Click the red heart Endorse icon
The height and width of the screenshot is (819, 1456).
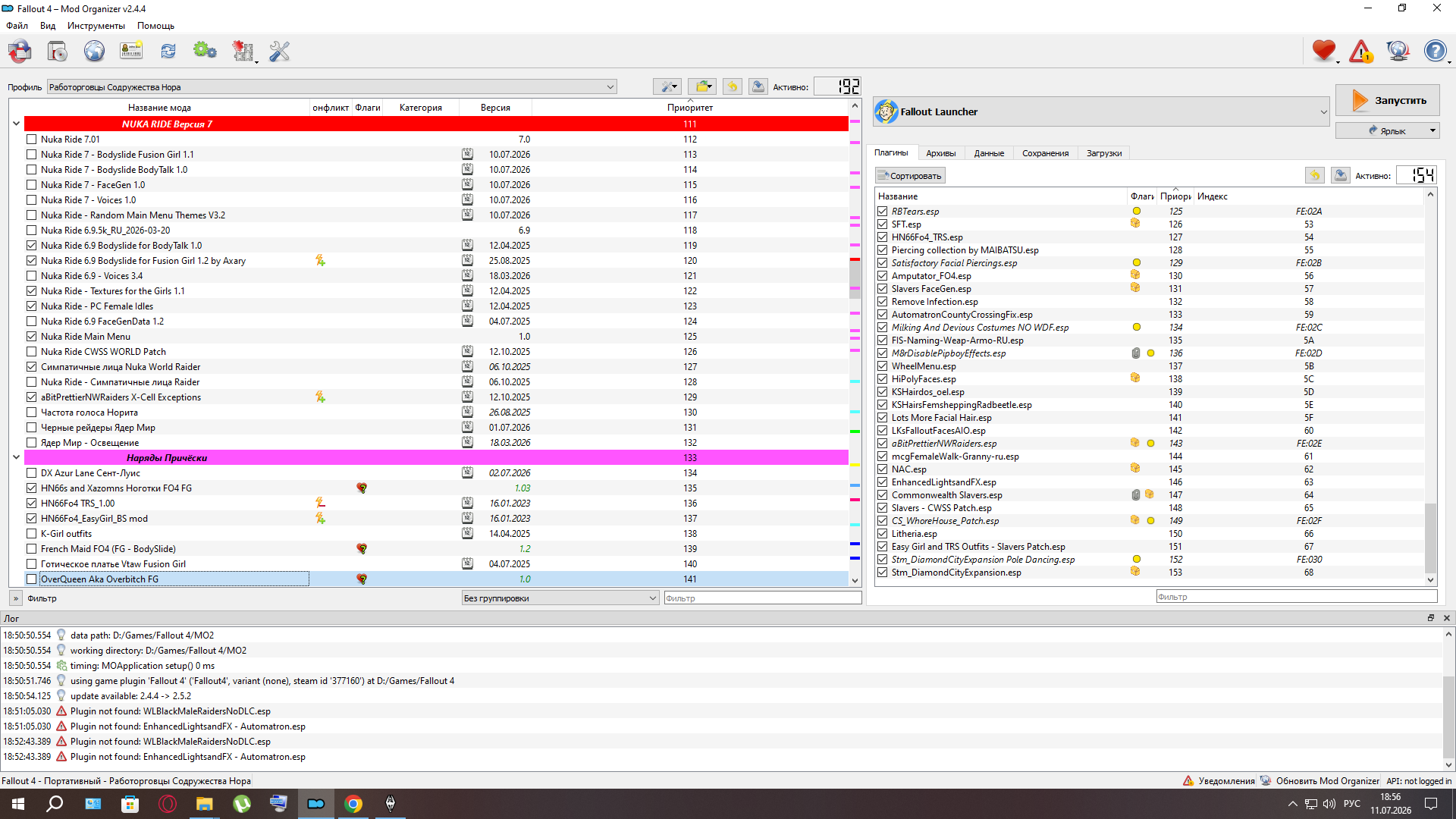(x=1324, y=52)
